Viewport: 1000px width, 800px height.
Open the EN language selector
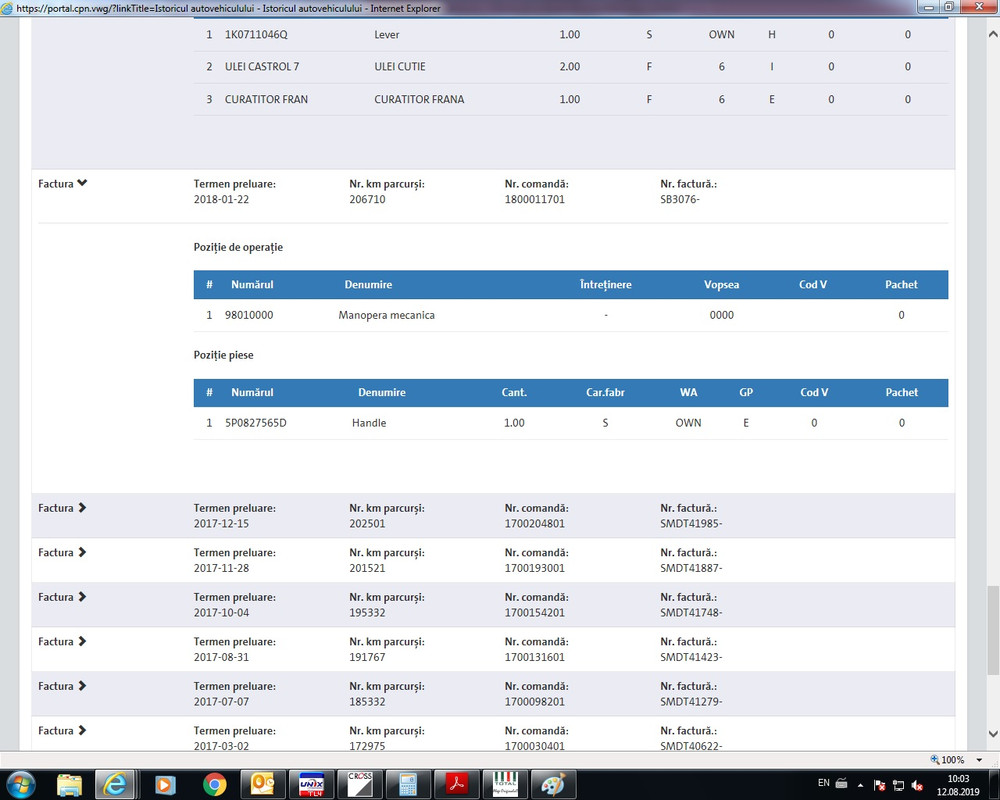pos(824,783)
